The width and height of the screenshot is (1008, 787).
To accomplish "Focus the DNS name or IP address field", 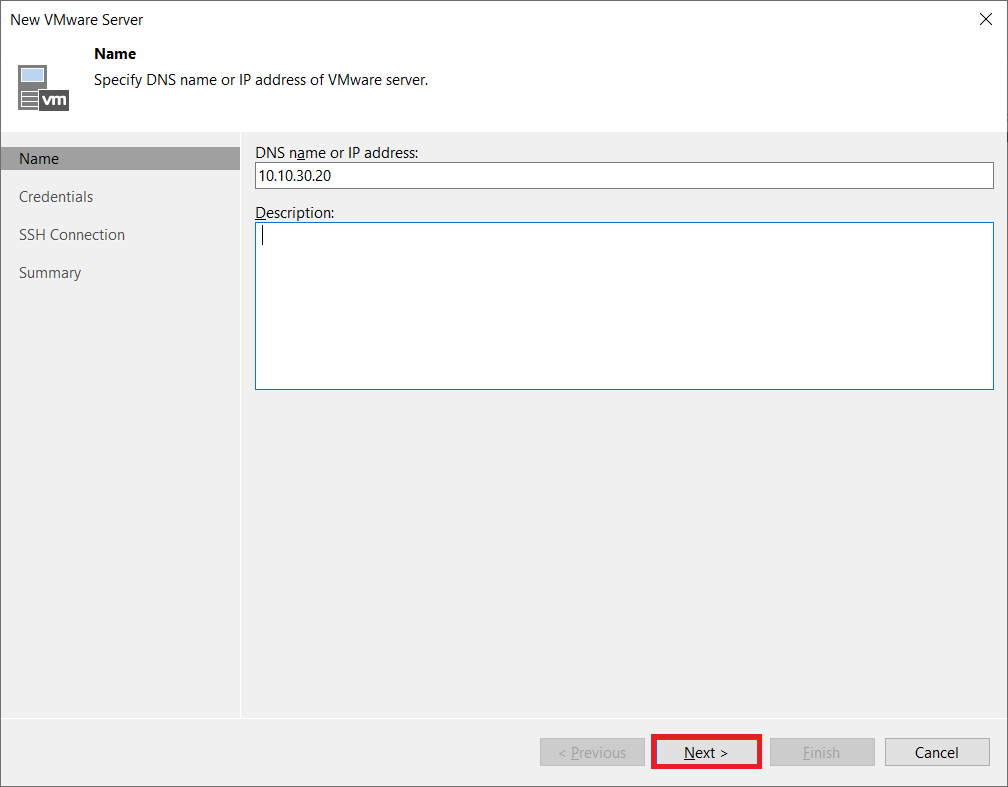I will point(624,176).
